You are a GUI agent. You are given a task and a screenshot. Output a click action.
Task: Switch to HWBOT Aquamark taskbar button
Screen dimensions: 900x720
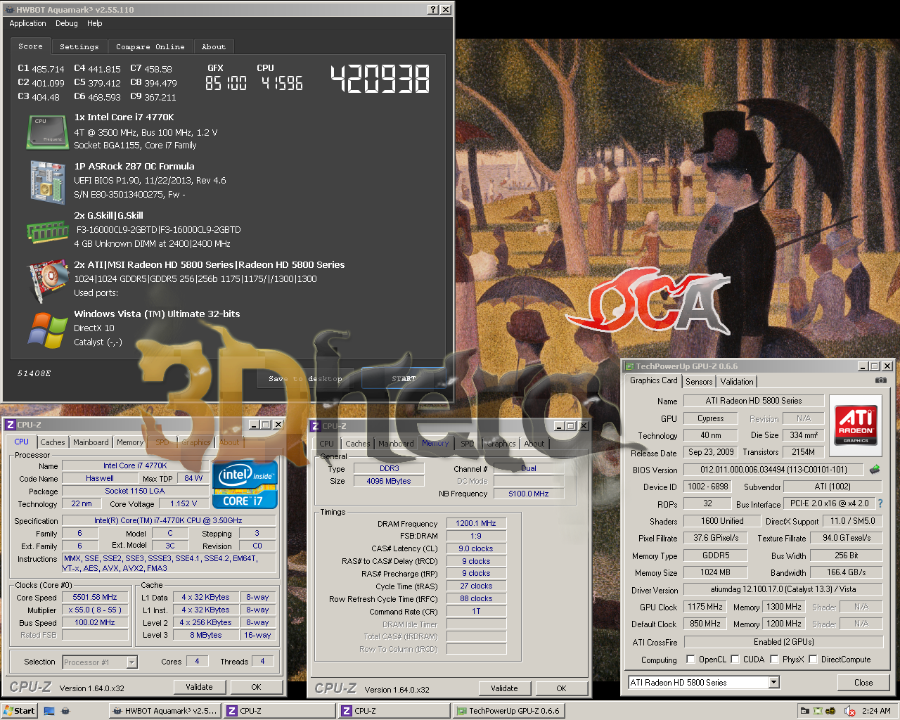(165, 711)
